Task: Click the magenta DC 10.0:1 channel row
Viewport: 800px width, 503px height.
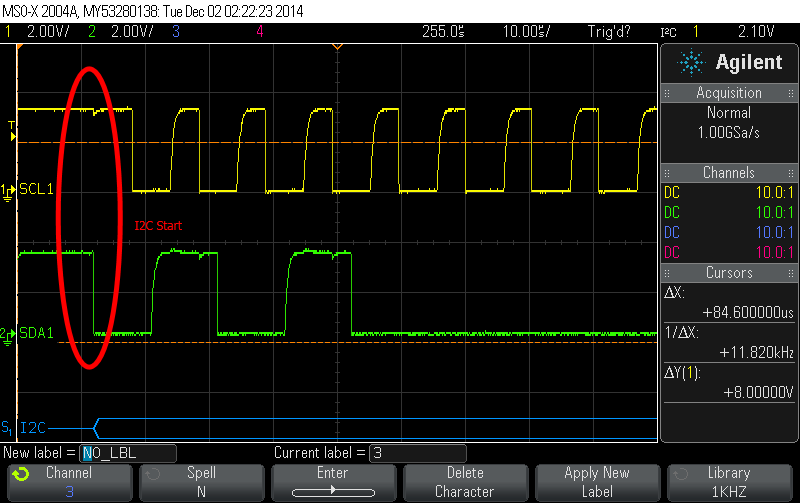Action: 729,252
